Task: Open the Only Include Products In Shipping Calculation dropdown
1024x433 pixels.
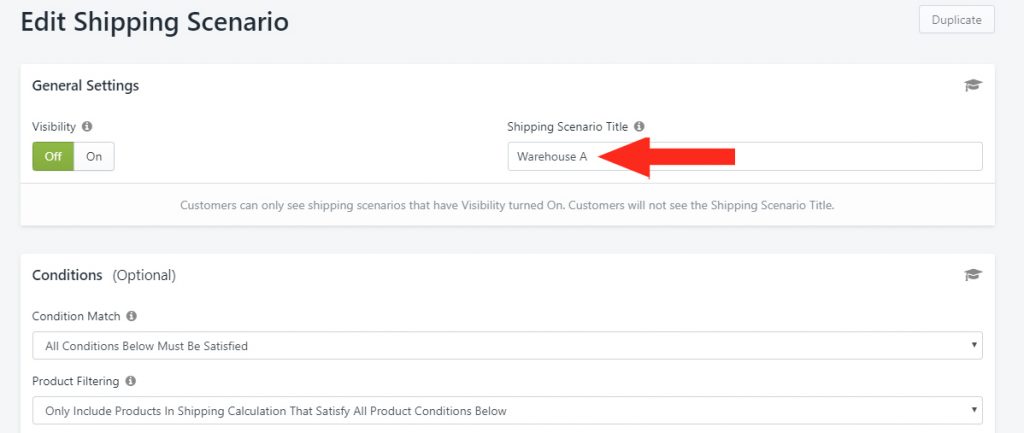Action: pos(507,411)
